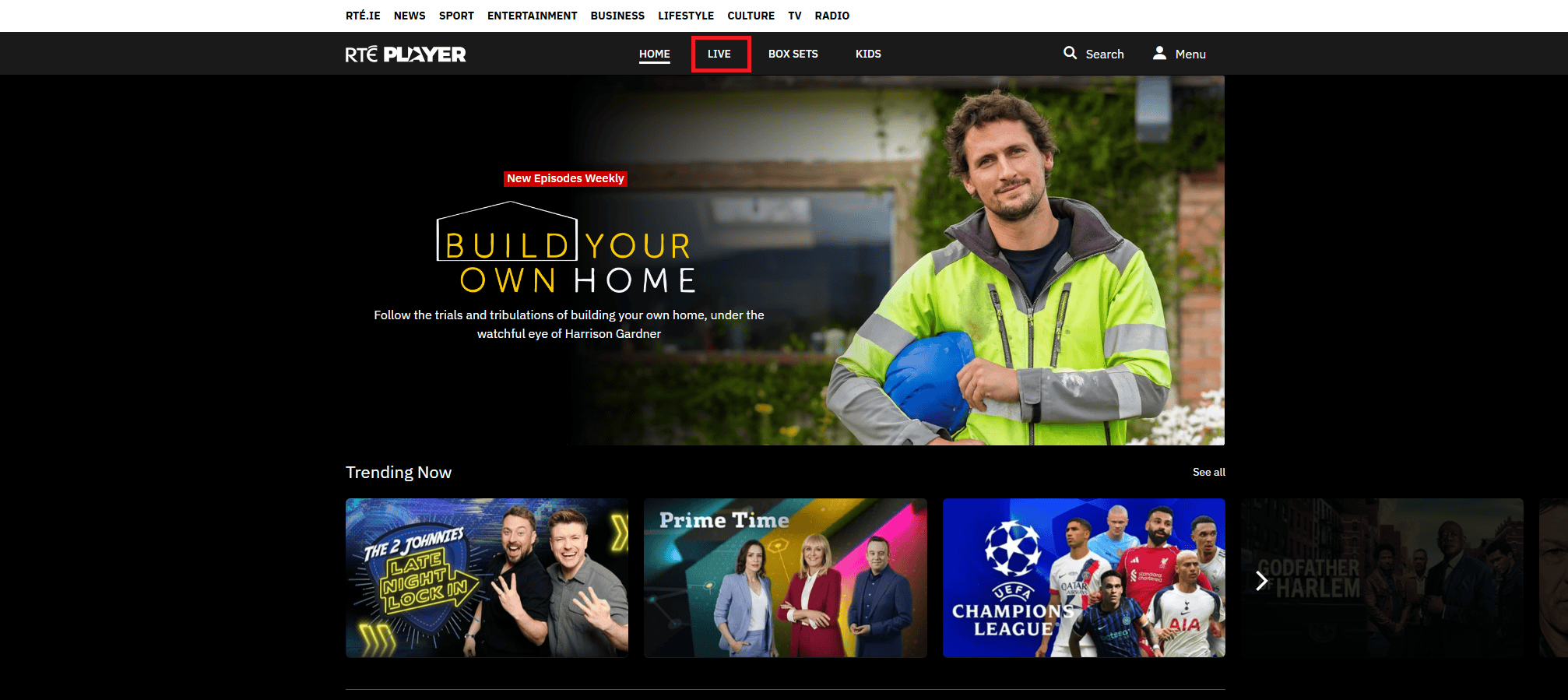Click the search magnifying glass icon
Viewport: 1568px width, 700px height.
1071,53
